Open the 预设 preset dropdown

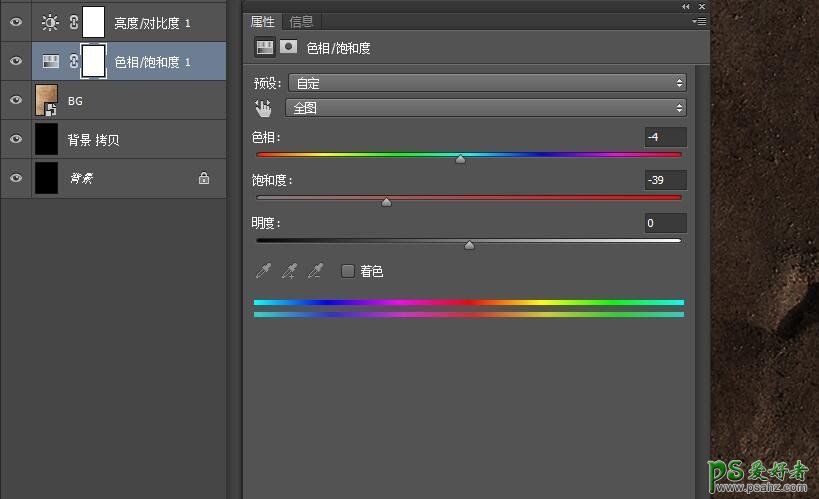click(x=487, y=83)
